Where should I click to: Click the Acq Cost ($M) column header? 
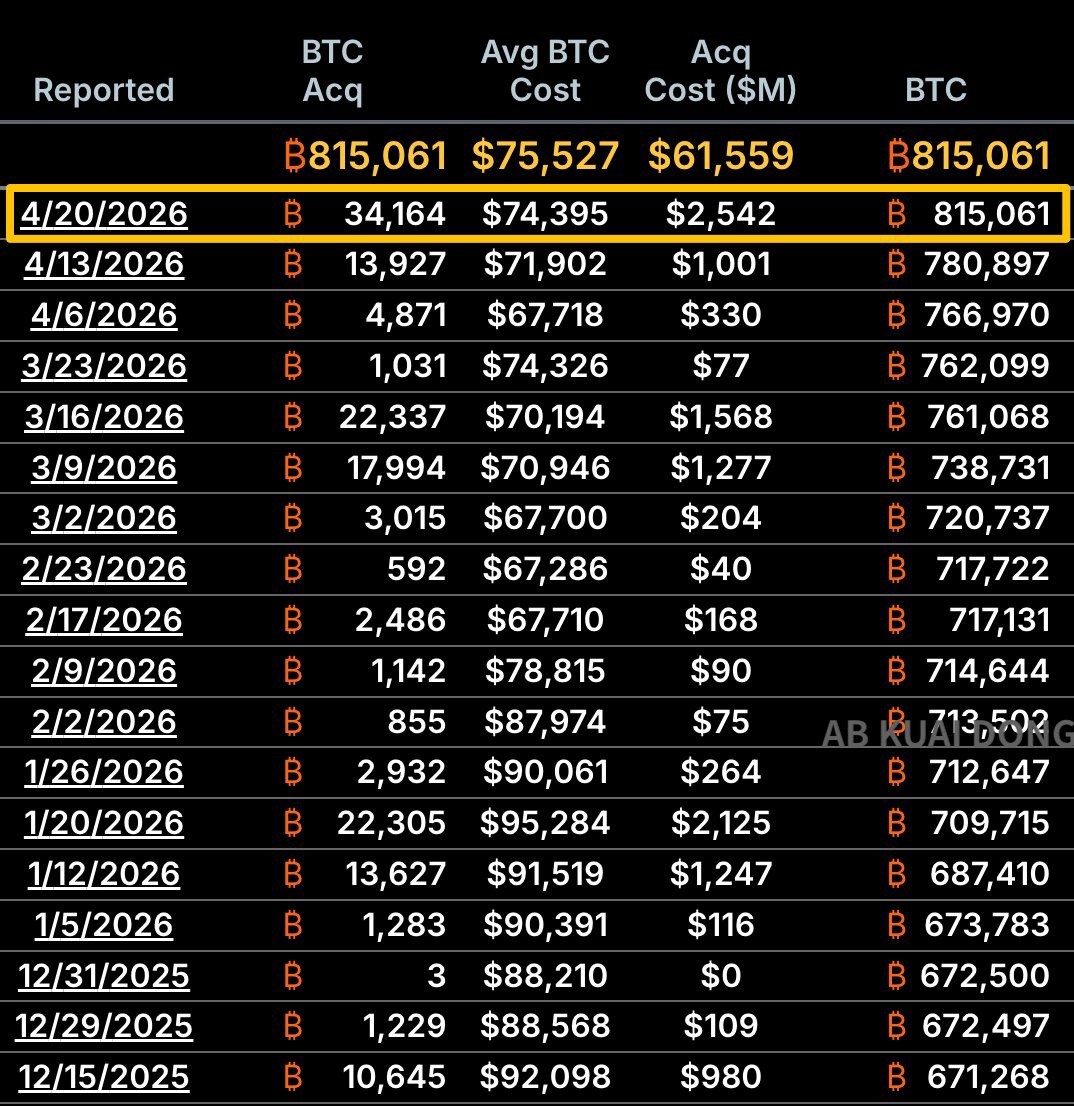[720, 71]
